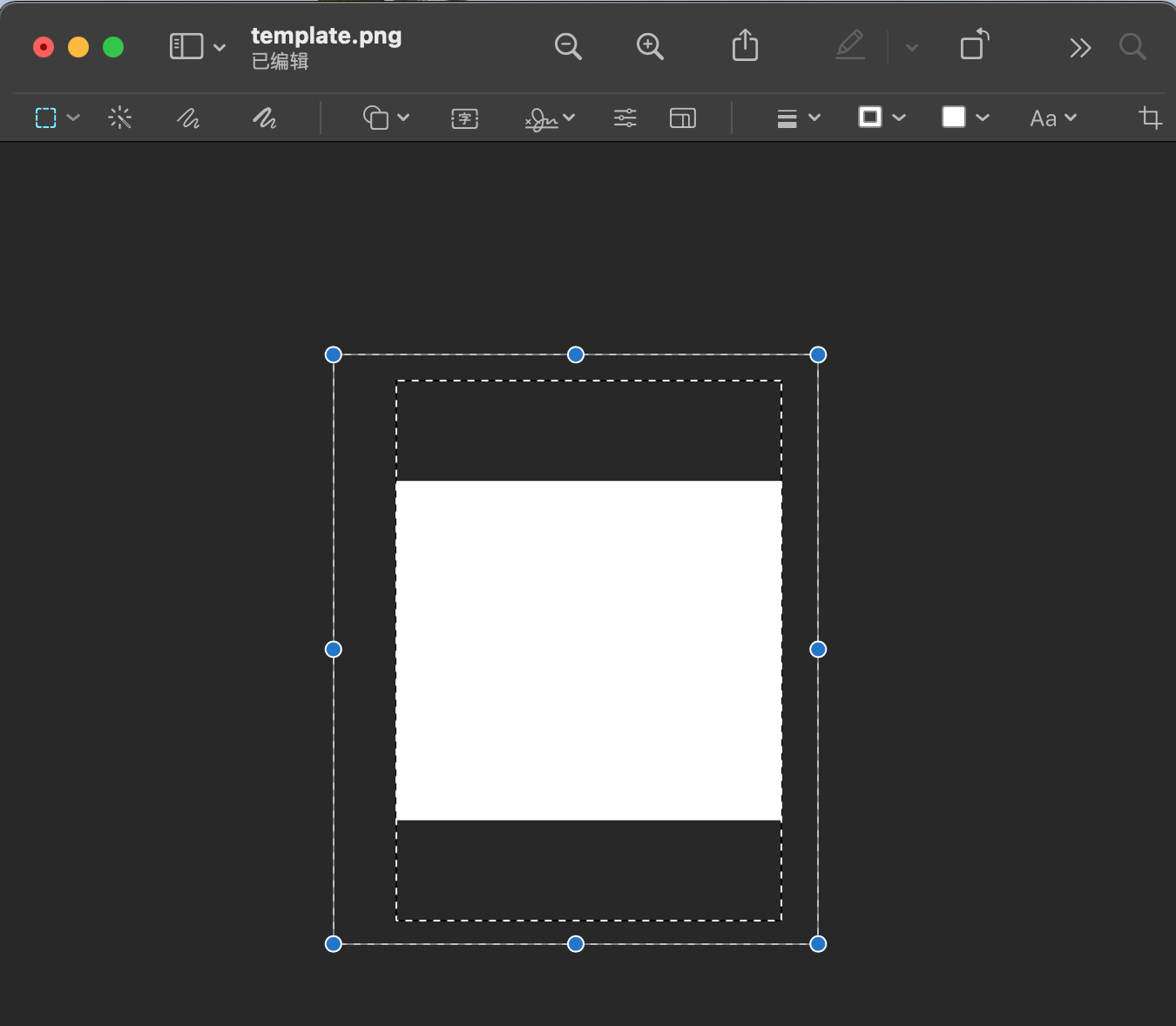Click the green full-screen button
1176x1026 pixels.
click(x=113, y=47)
